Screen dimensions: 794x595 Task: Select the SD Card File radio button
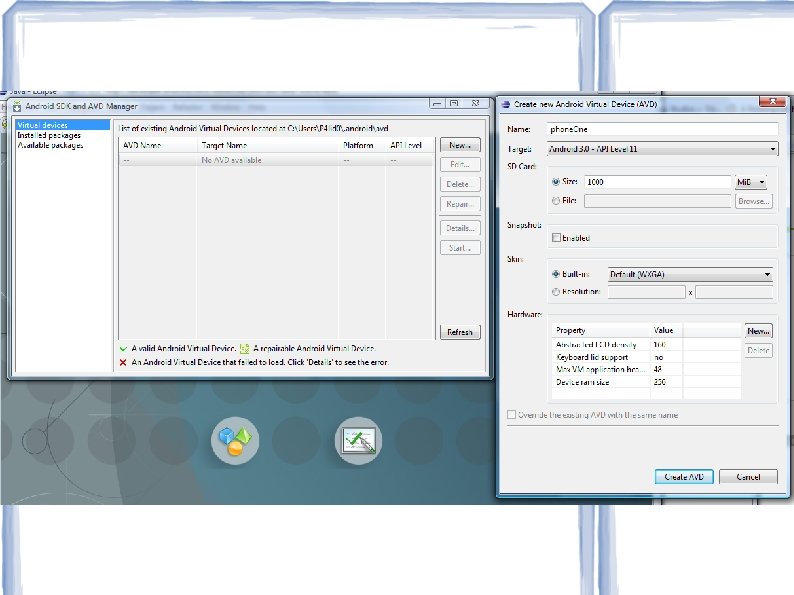click(x=556, y=201)
